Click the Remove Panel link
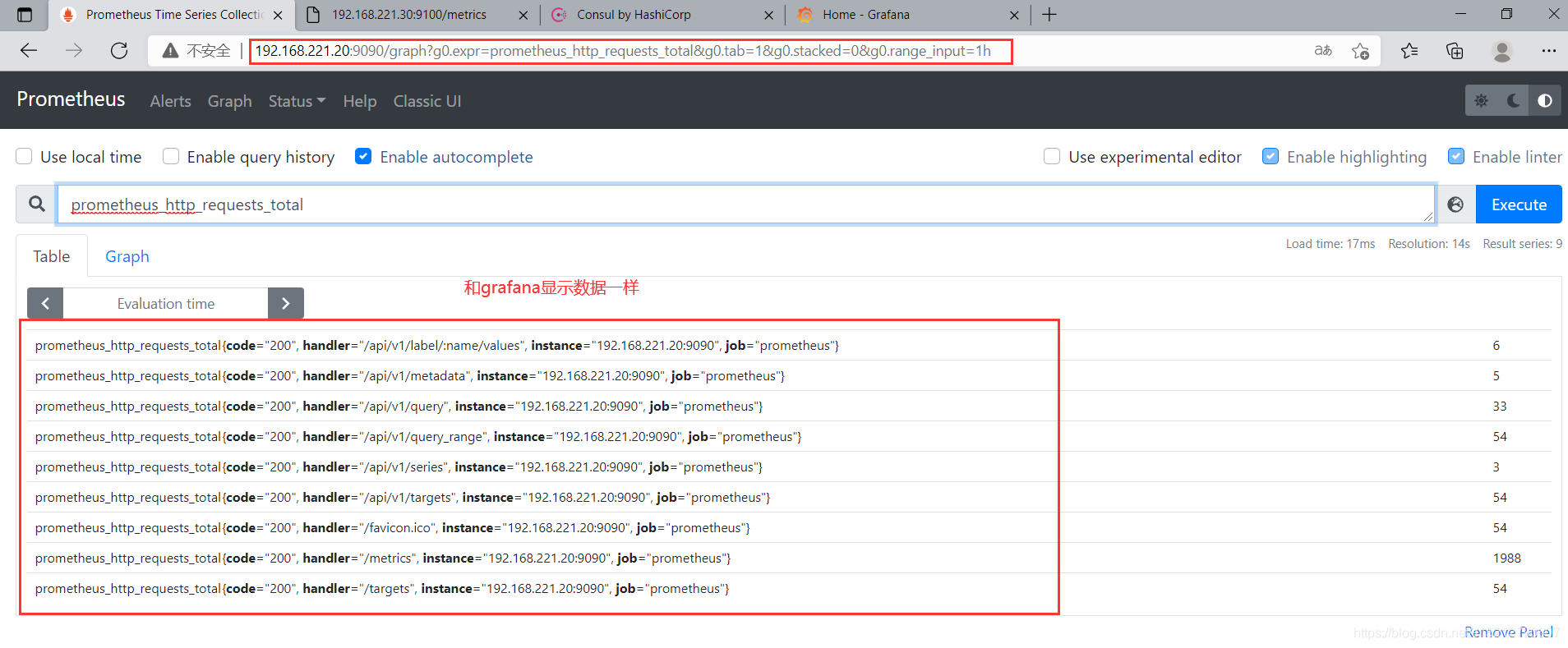Viewport: 1568px width, 648px height. click(x=1509, y=632)
